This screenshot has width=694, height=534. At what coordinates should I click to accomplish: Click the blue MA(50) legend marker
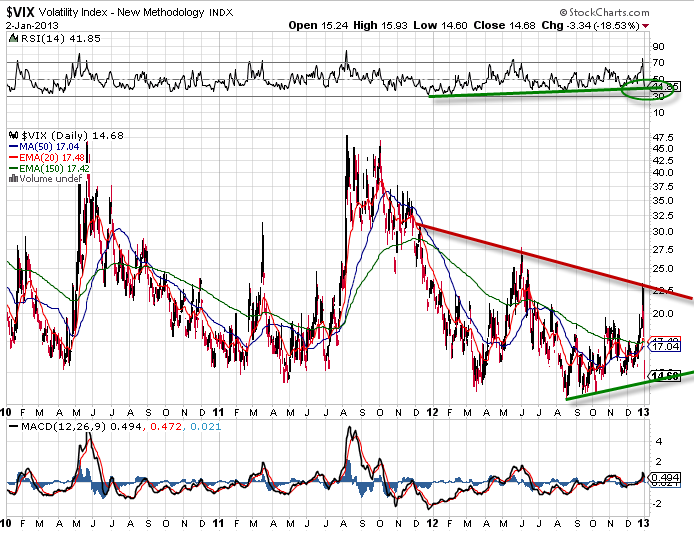point(11,144)
